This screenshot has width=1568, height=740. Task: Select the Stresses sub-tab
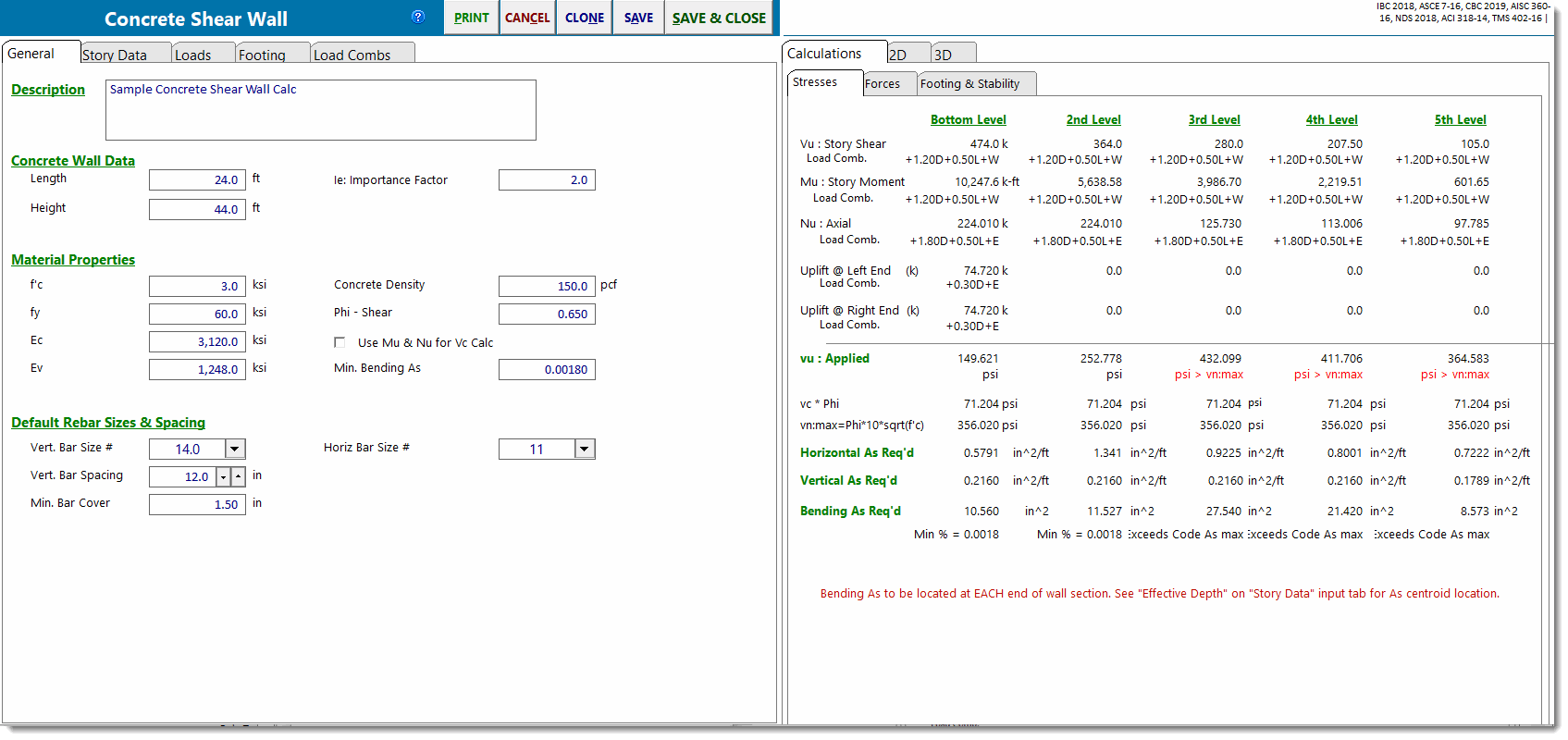[x=825, y=82]
